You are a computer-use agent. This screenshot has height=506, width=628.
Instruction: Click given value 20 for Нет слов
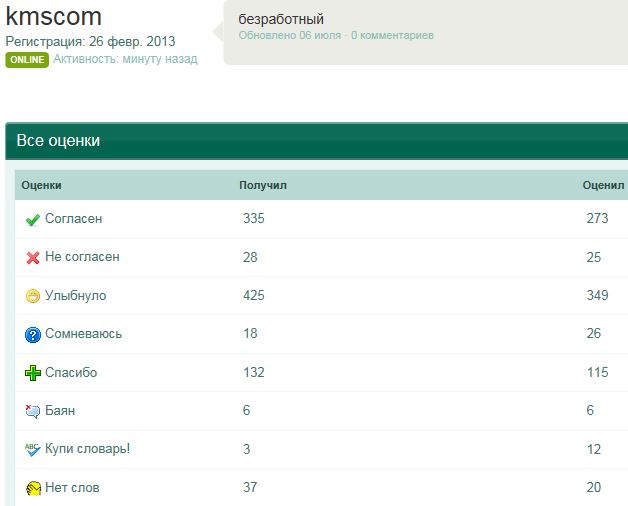click(x=594, y=487)
